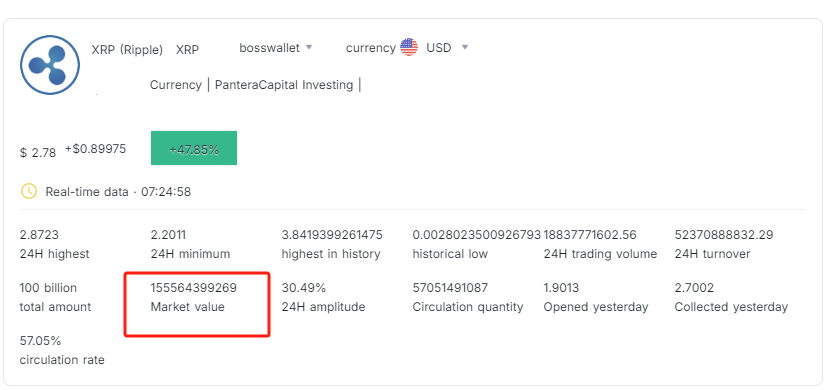Image resolution: width=830 pixels, height=390 pixels.
Task: Click the 24H turnover value
Action: (x=724, y=234)
